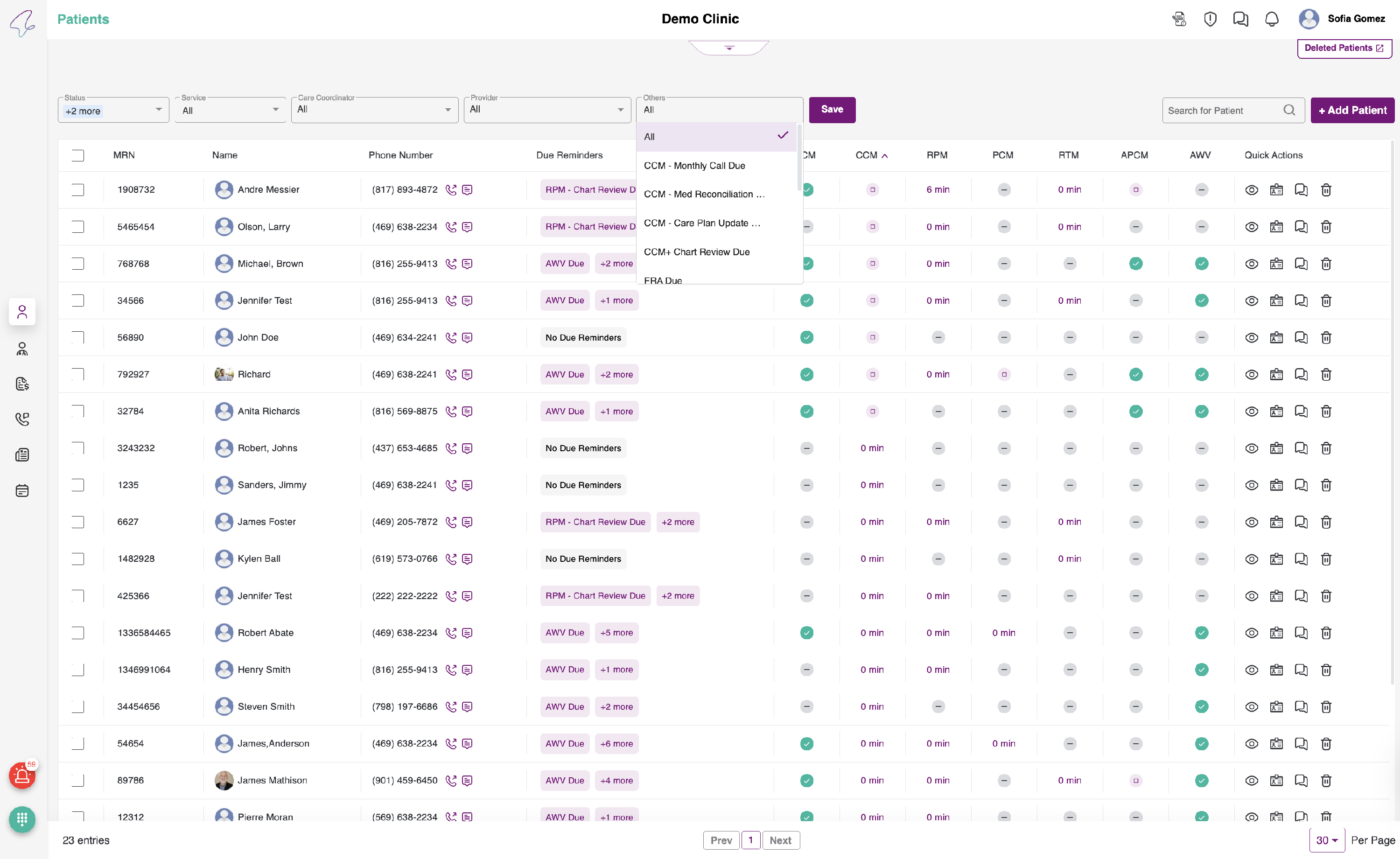Open the Care Coordinator dropdown
The height and width of the screenshot is (859, 1400).
pos(374,110)
